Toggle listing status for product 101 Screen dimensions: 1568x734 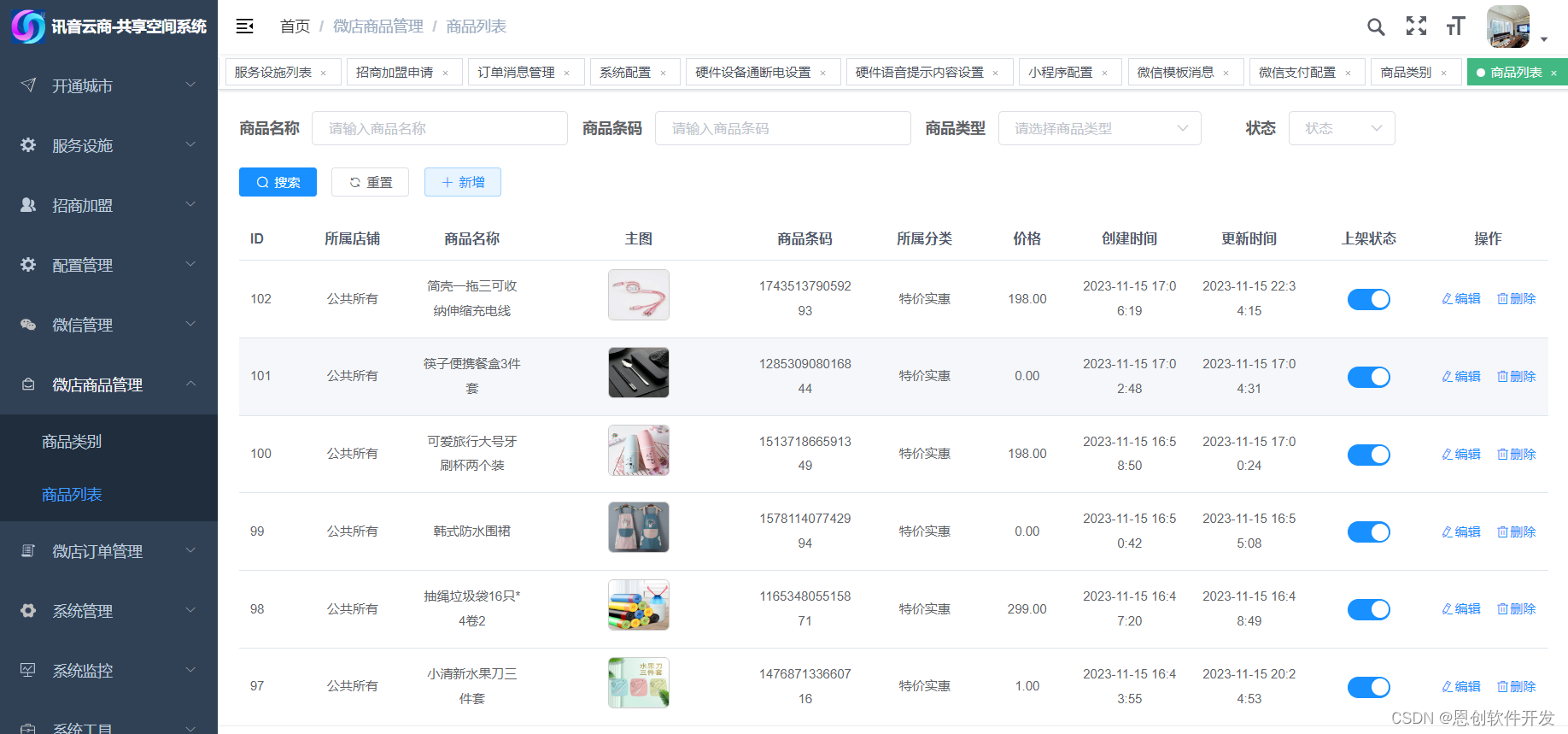pyautogui.click(x=1368, y=377)
